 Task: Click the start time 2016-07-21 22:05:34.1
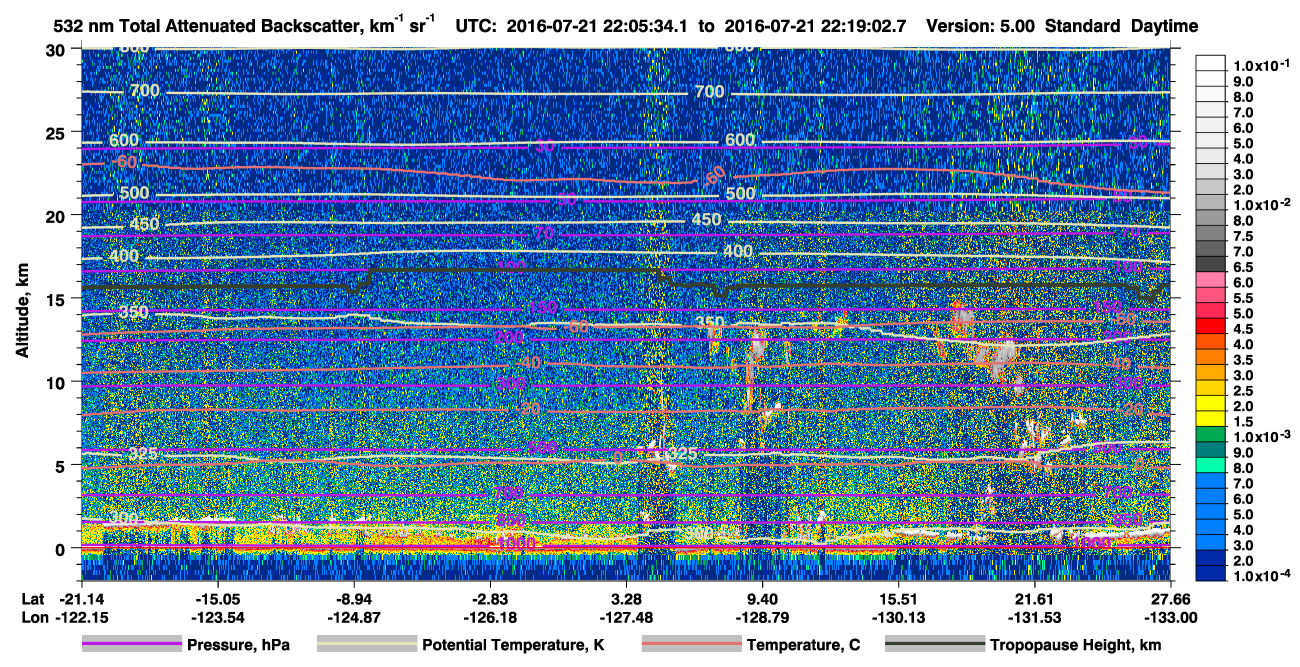(598, 27)
